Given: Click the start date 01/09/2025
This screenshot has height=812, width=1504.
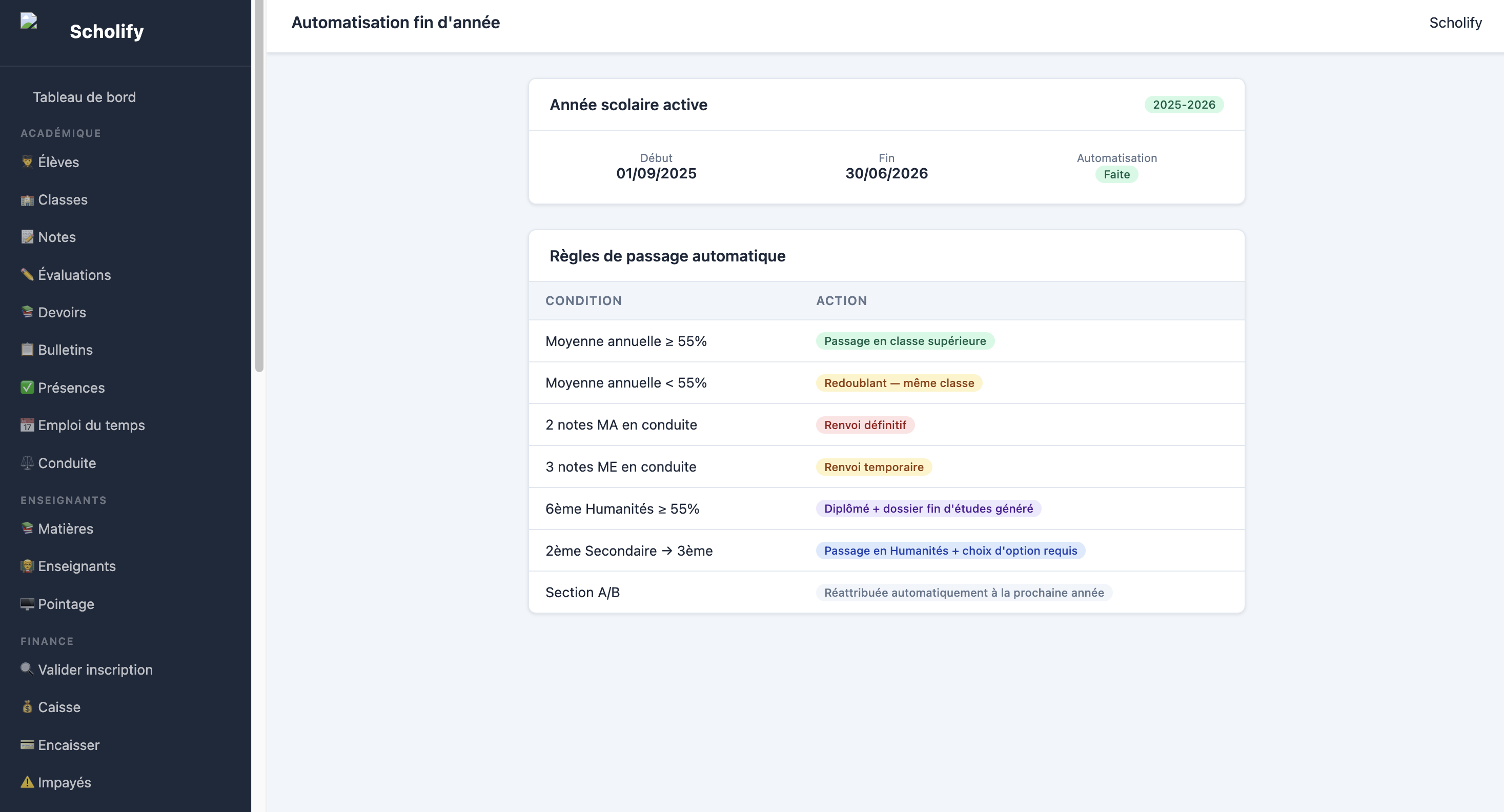Looking at the screenshot, I should click(x=656, y=173).
